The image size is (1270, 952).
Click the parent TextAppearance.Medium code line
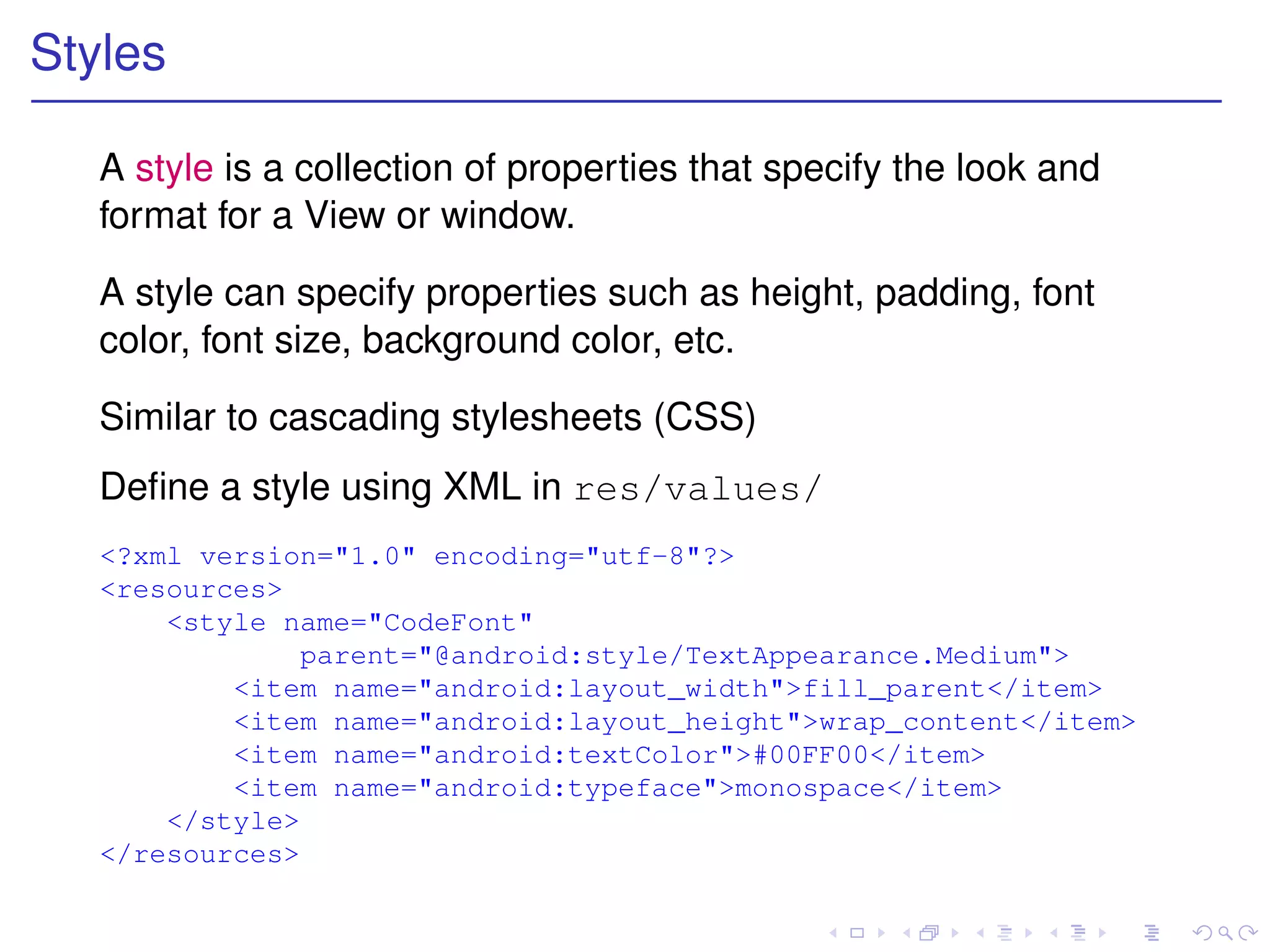click(x=685, y=656)
